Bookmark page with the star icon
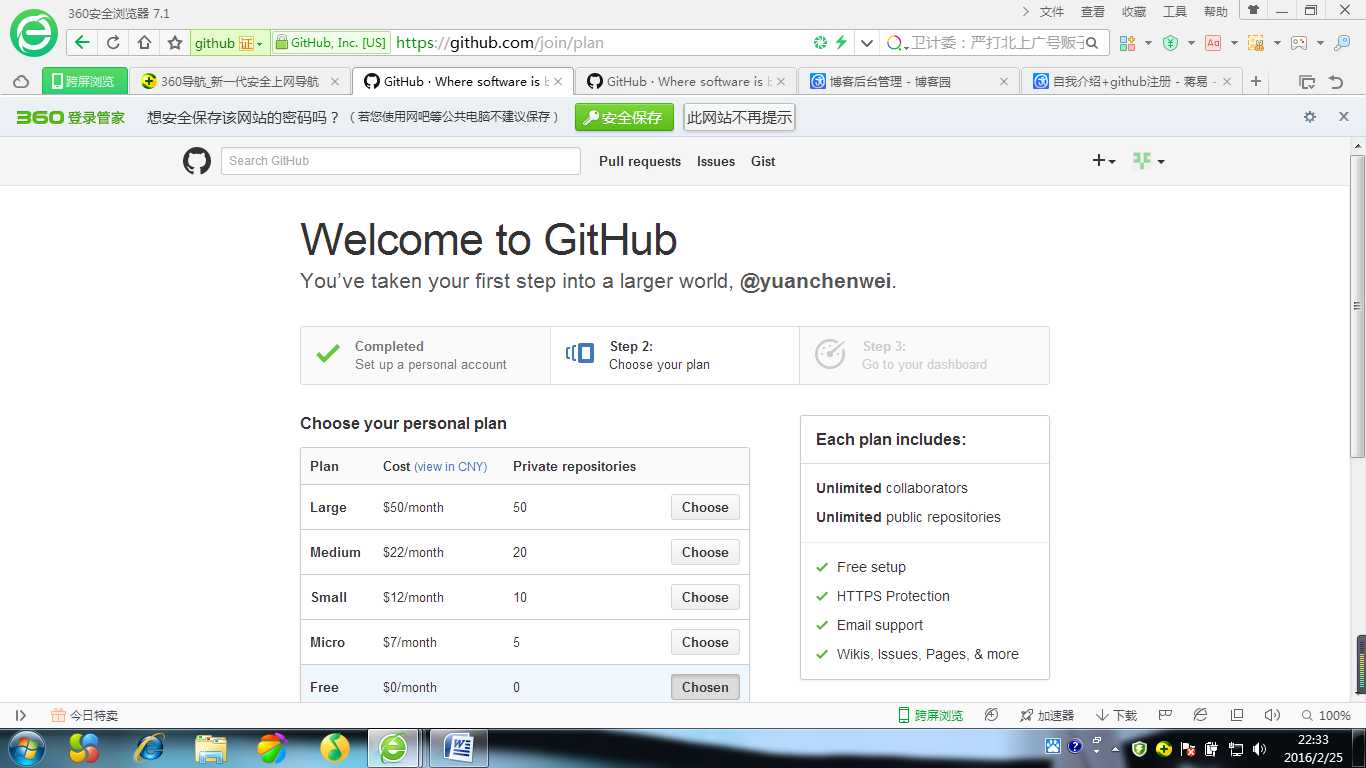This screenshot has width=1366, height=768. coord(175,43)
